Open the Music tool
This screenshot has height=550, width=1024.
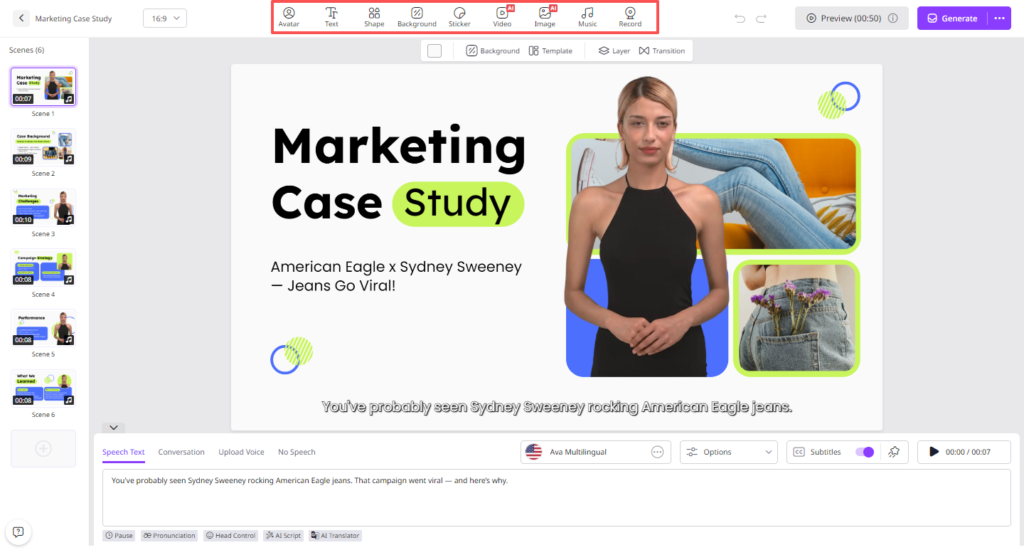click(x=587, y=17)
